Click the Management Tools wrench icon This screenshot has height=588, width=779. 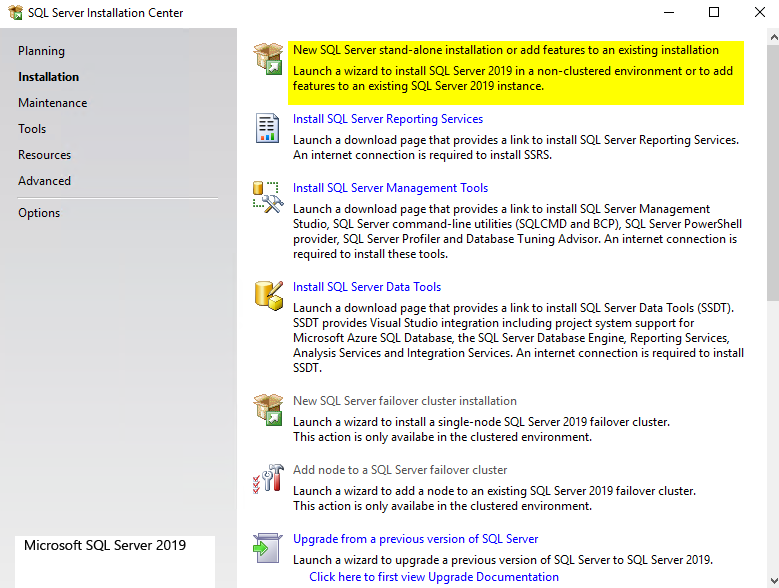coord(268,197)
